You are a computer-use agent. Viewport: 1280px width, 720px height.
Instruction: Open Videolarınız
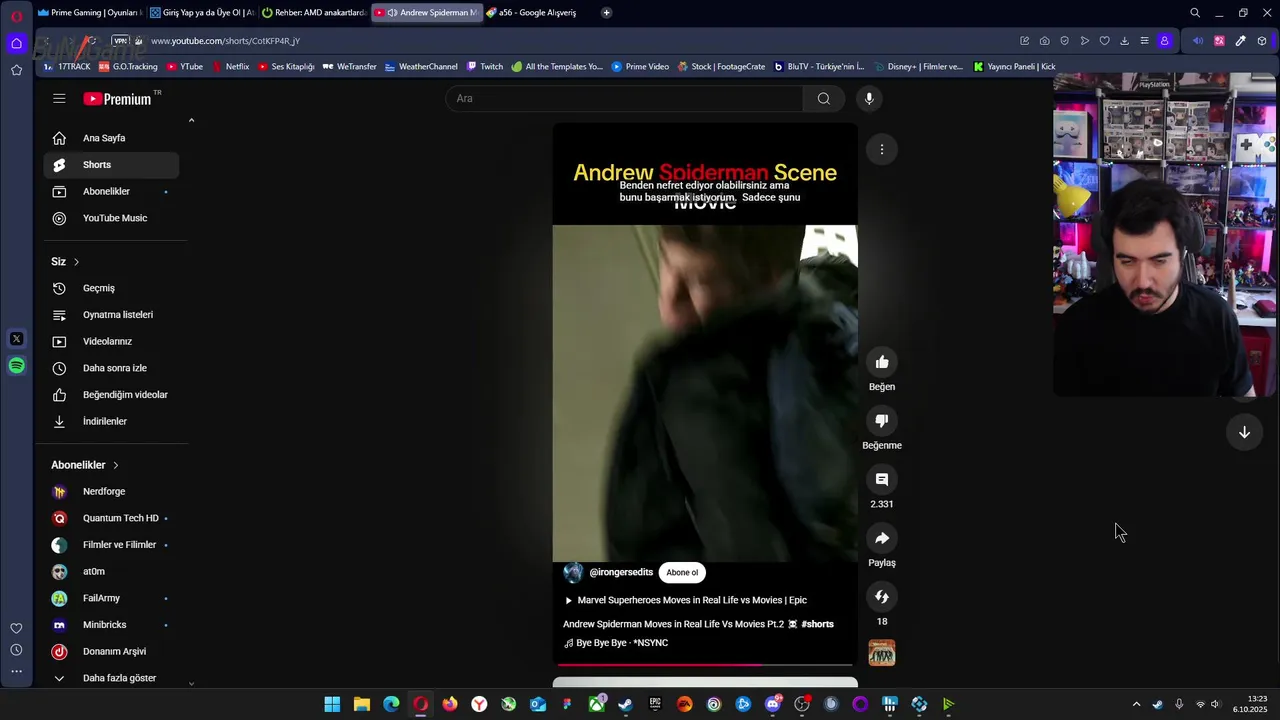[111, 342]
